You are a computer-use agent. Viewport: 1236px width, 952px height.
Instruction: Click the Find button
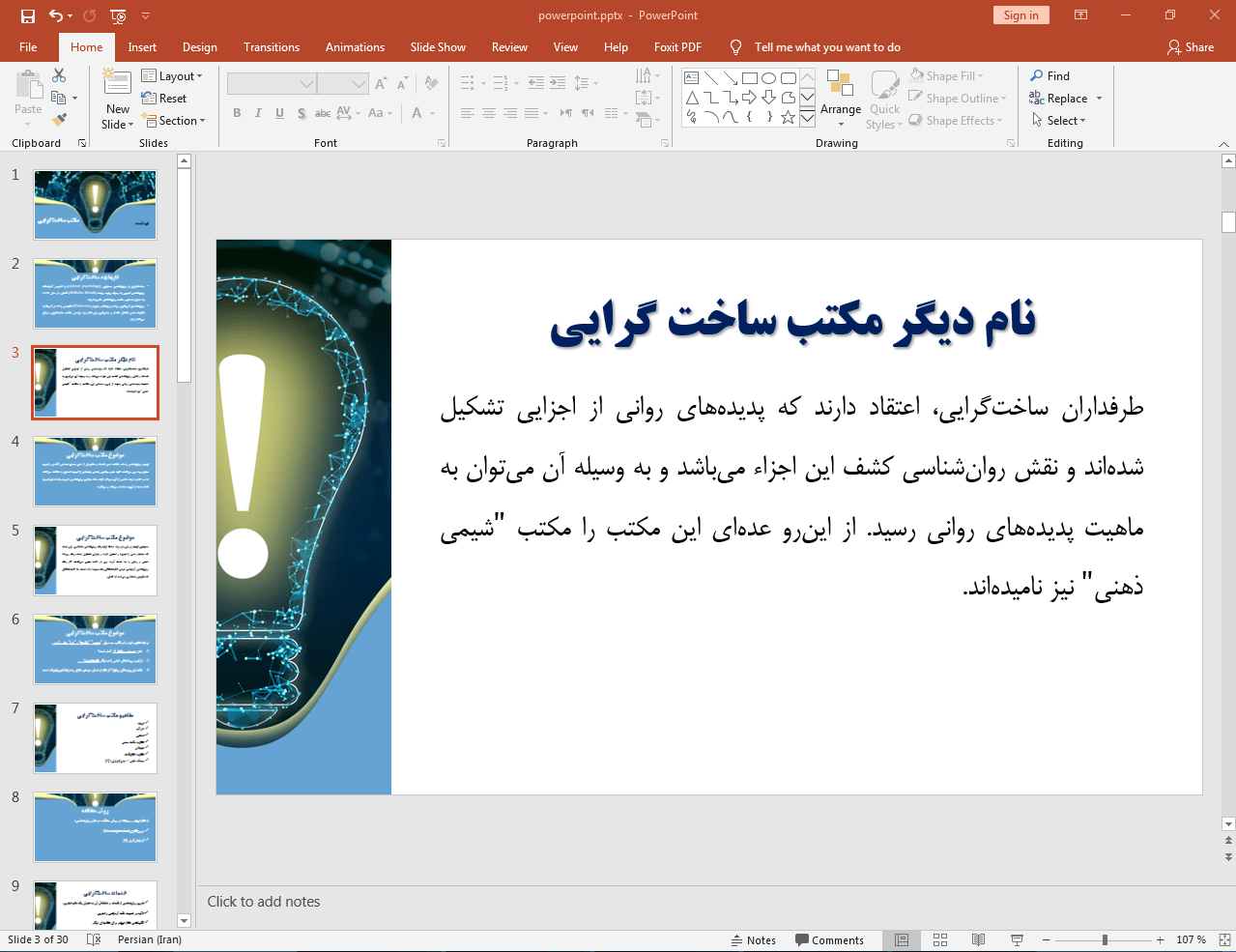1050,76
